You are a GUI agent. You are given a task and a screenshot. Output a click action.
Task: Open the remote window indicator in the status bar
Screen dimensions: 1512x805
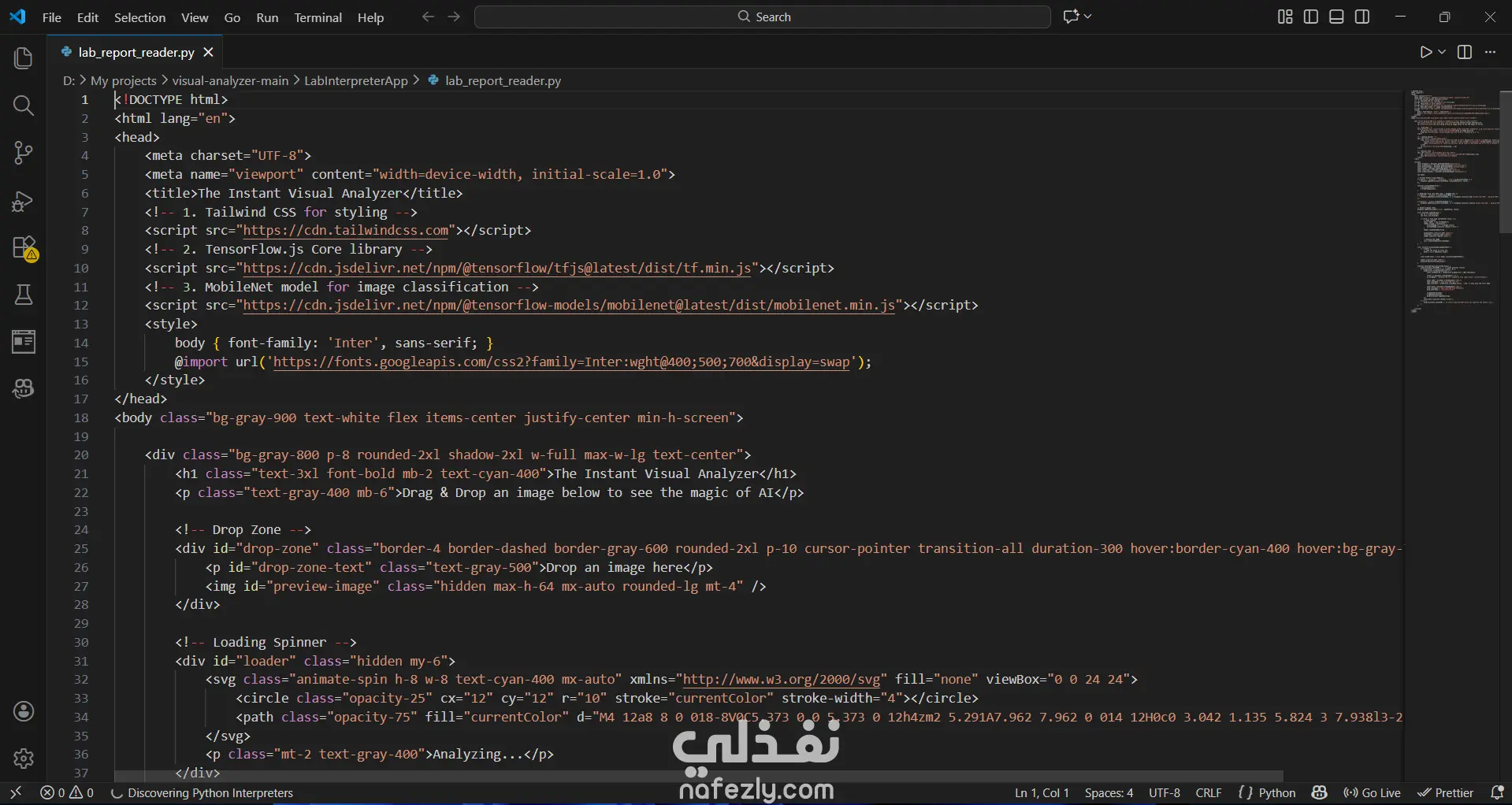point(16,793)
